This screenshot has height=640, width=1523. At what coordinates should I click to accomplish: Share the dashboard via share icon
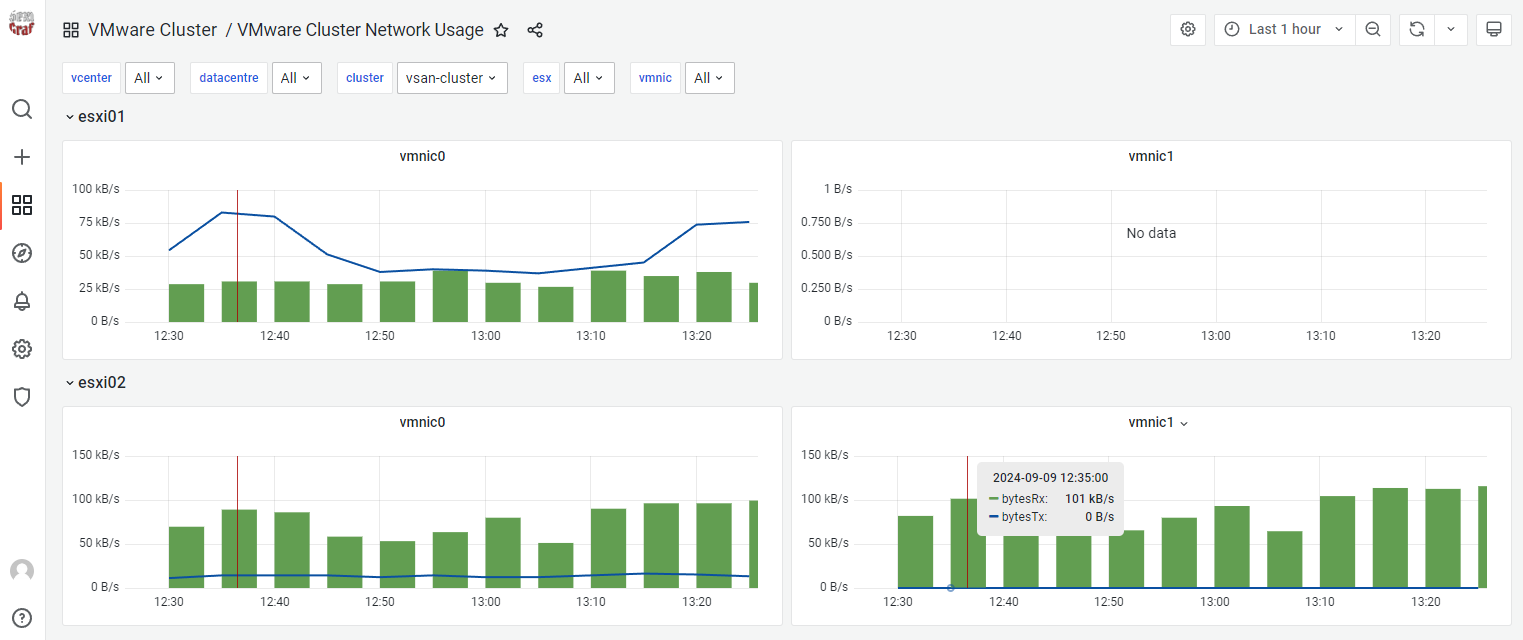click(x=535, y=30)
